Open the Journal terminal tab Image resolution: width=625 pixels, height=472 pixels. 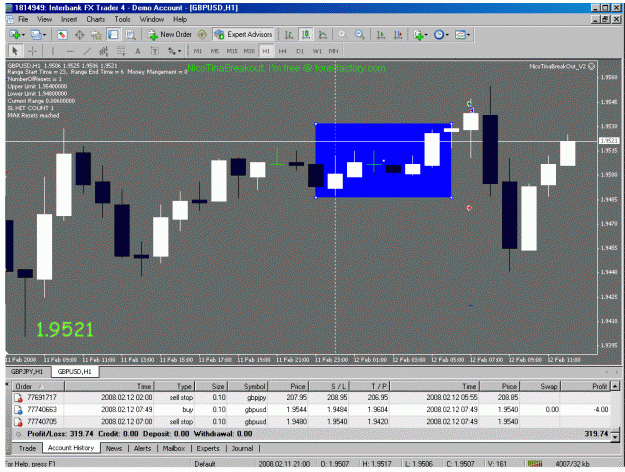tap(242, 448)
